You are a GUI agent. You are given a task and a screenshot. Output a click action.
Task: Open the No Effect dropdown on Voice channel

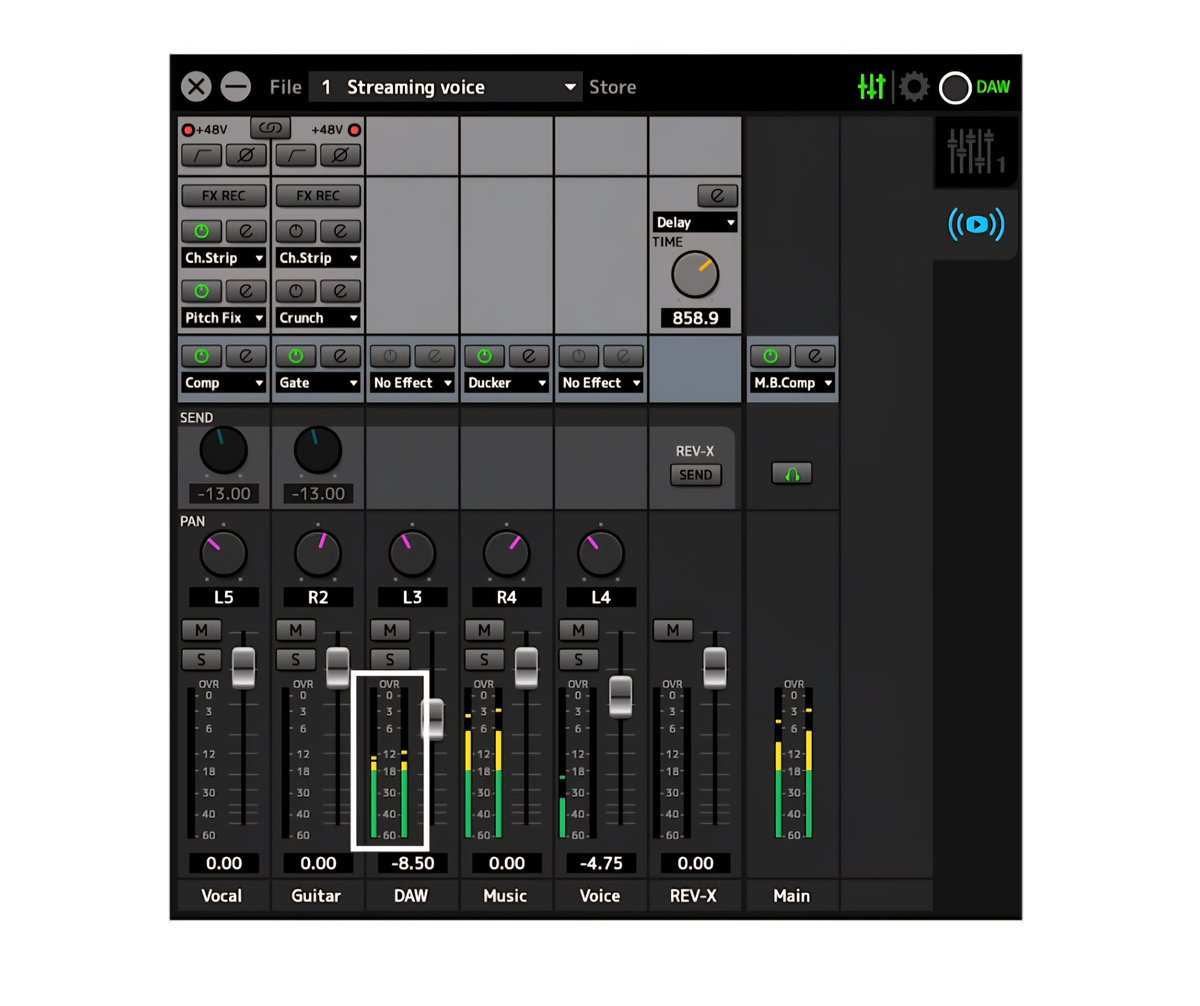tap(601, 383)
